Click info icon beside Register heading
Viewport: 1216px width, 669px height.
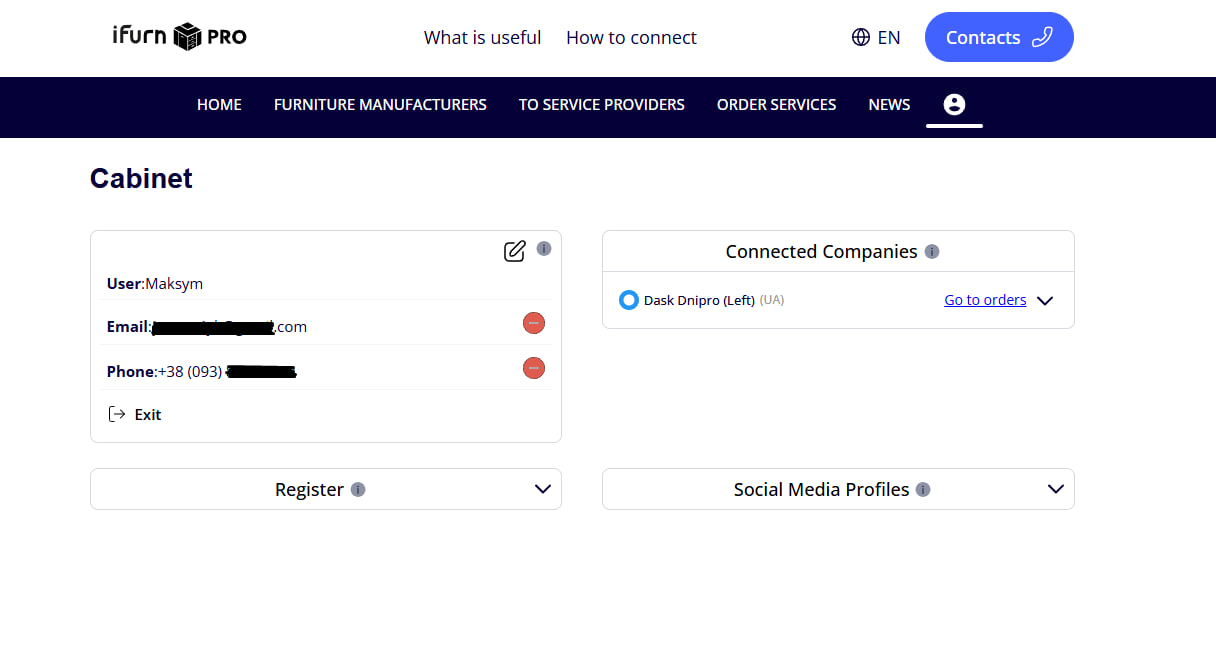click(358, 490)
